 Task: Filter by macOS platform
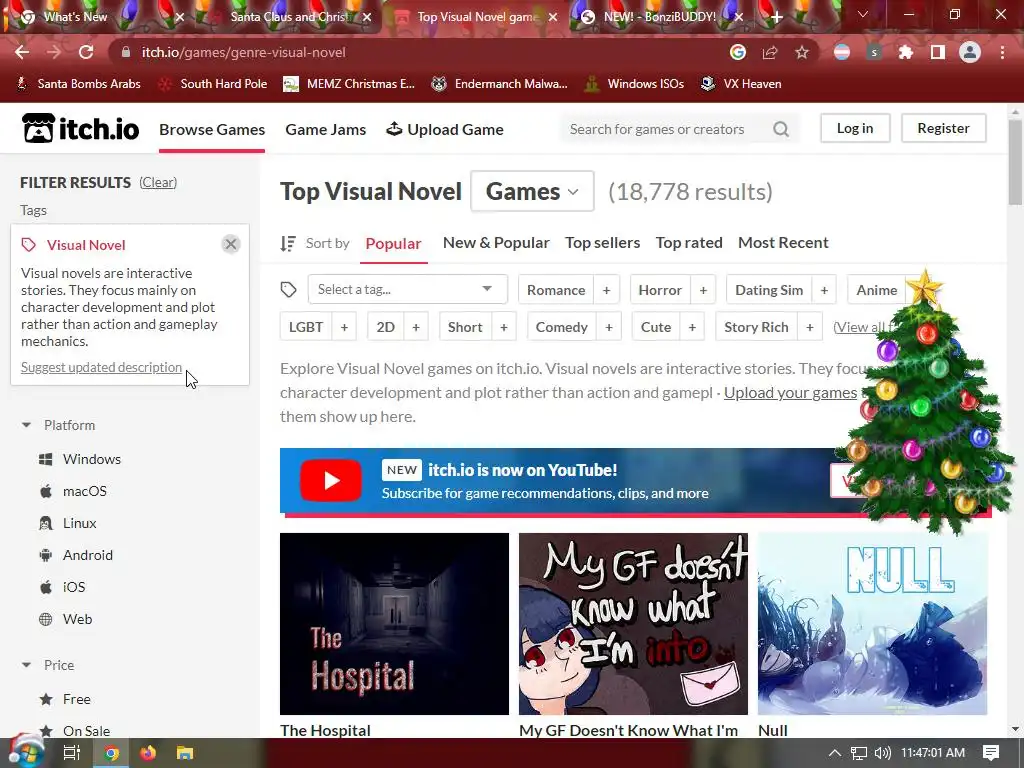(x=85, y=491)
